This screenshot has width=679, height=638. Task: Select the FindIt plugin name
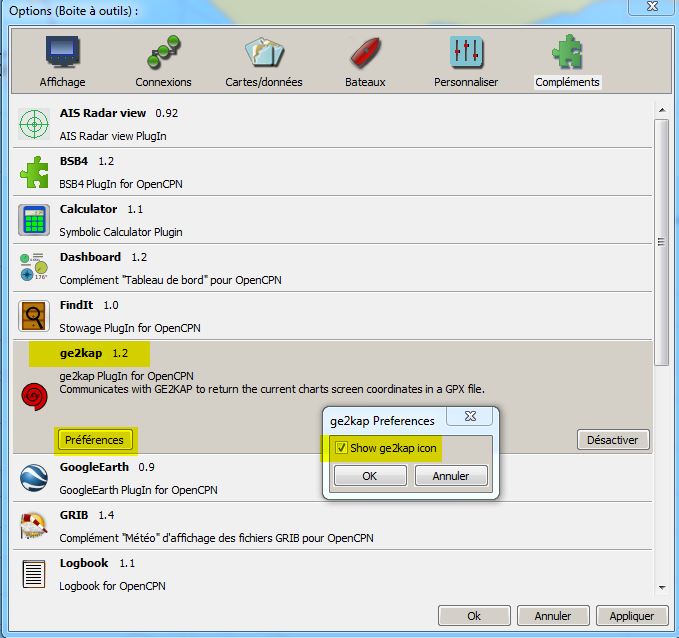point(76,305)
